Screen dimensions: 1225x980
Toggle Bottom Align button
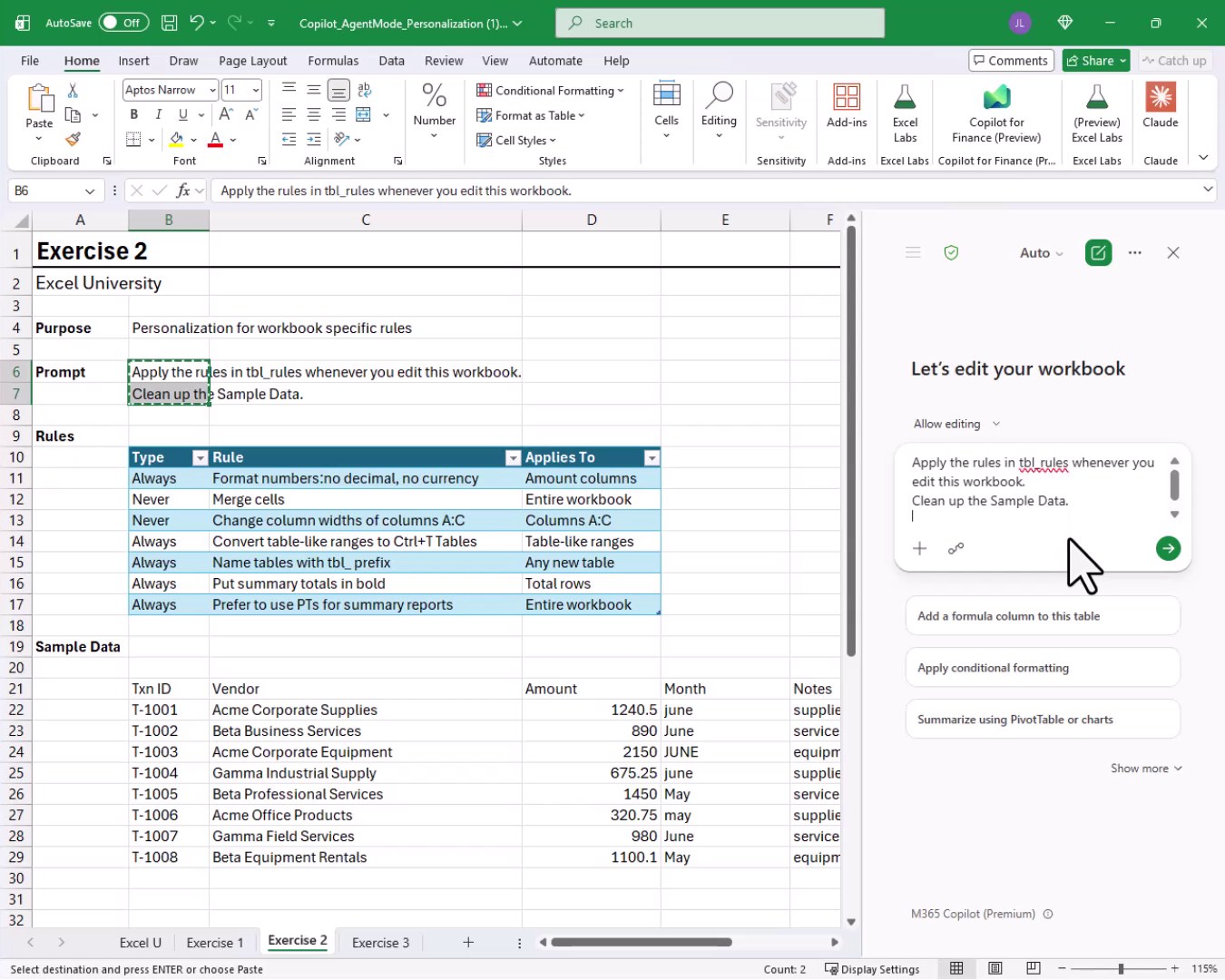(x=338, y=90)
